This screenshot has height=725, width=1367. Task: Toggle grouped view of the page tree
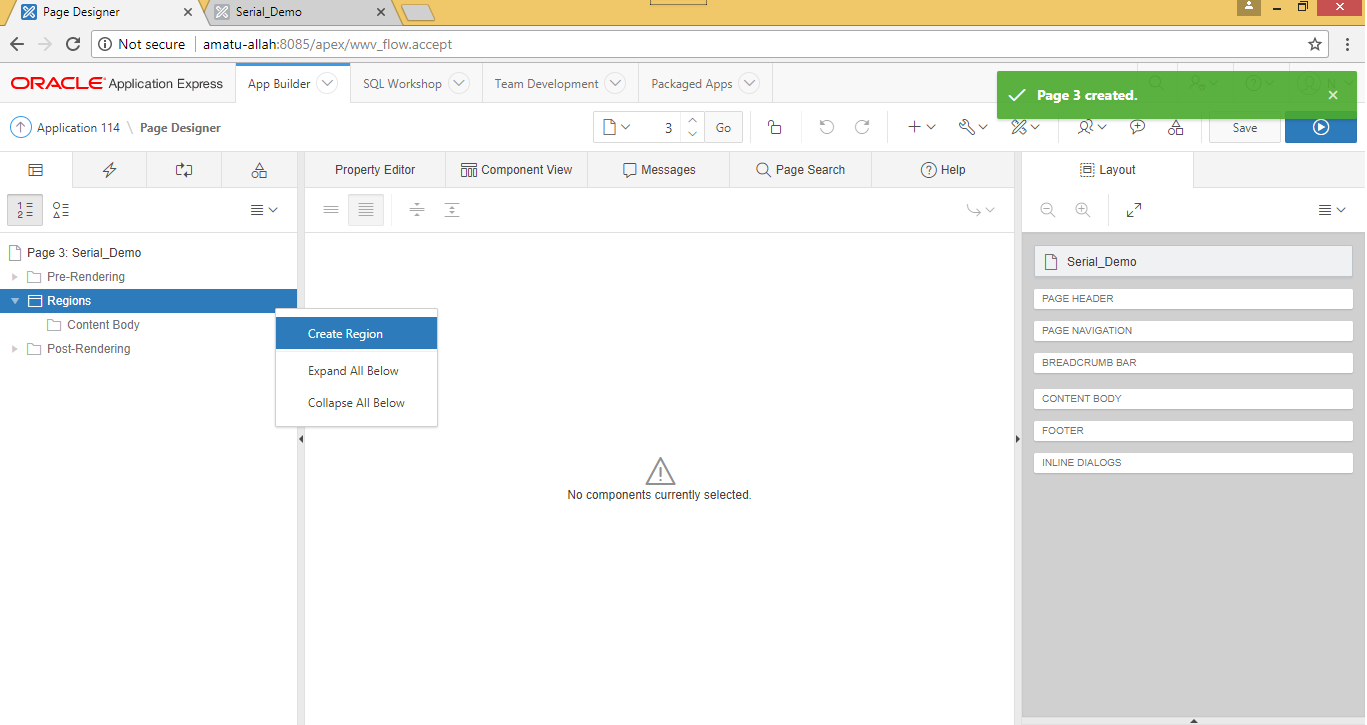point(60,210)
